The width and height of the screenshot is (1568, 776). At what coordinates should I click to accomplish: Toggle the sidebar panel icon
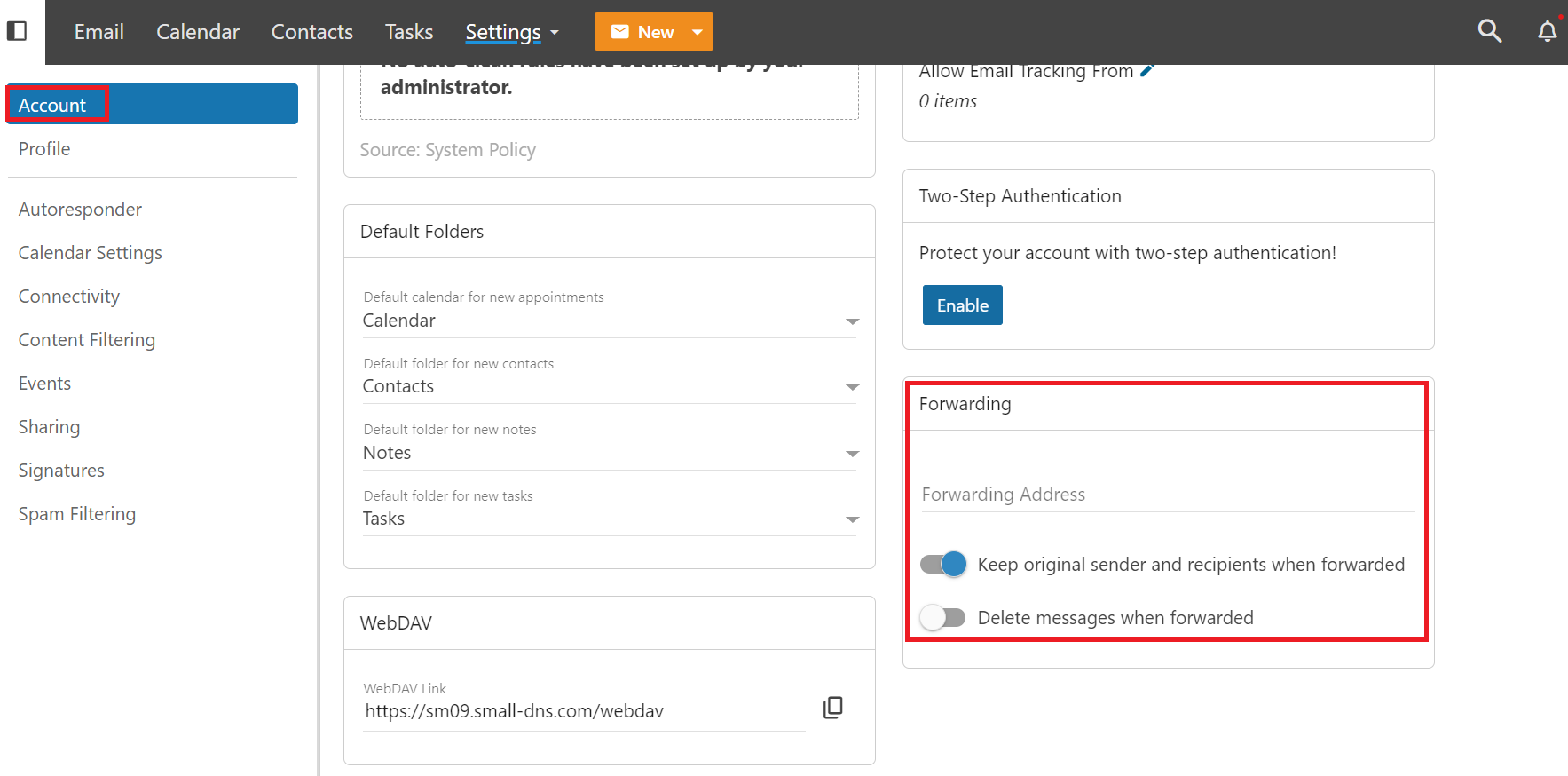(17, 31)
